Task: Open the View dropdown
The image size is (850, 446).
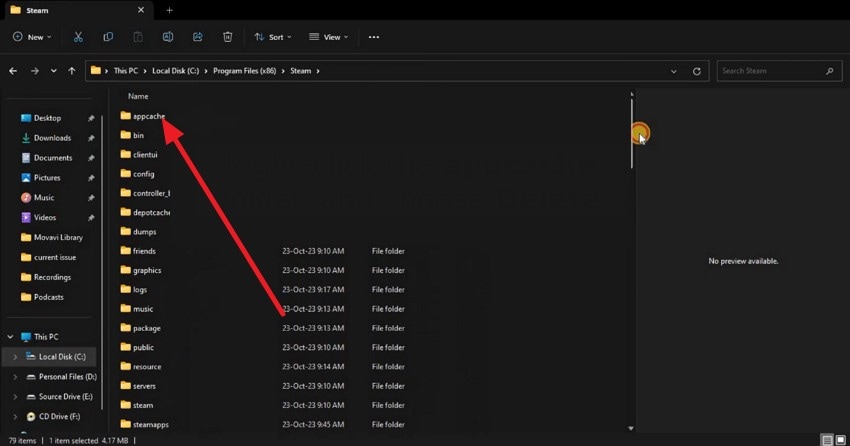Action: tap(329, 37)
